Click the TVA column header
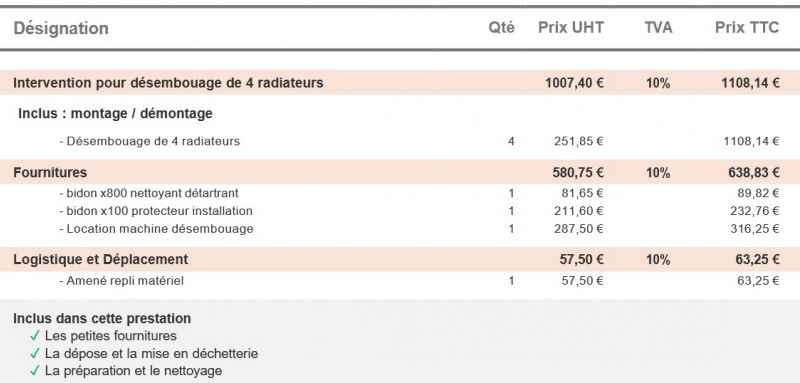The width and height of the screenshot is (800, 383). [658, 28]
